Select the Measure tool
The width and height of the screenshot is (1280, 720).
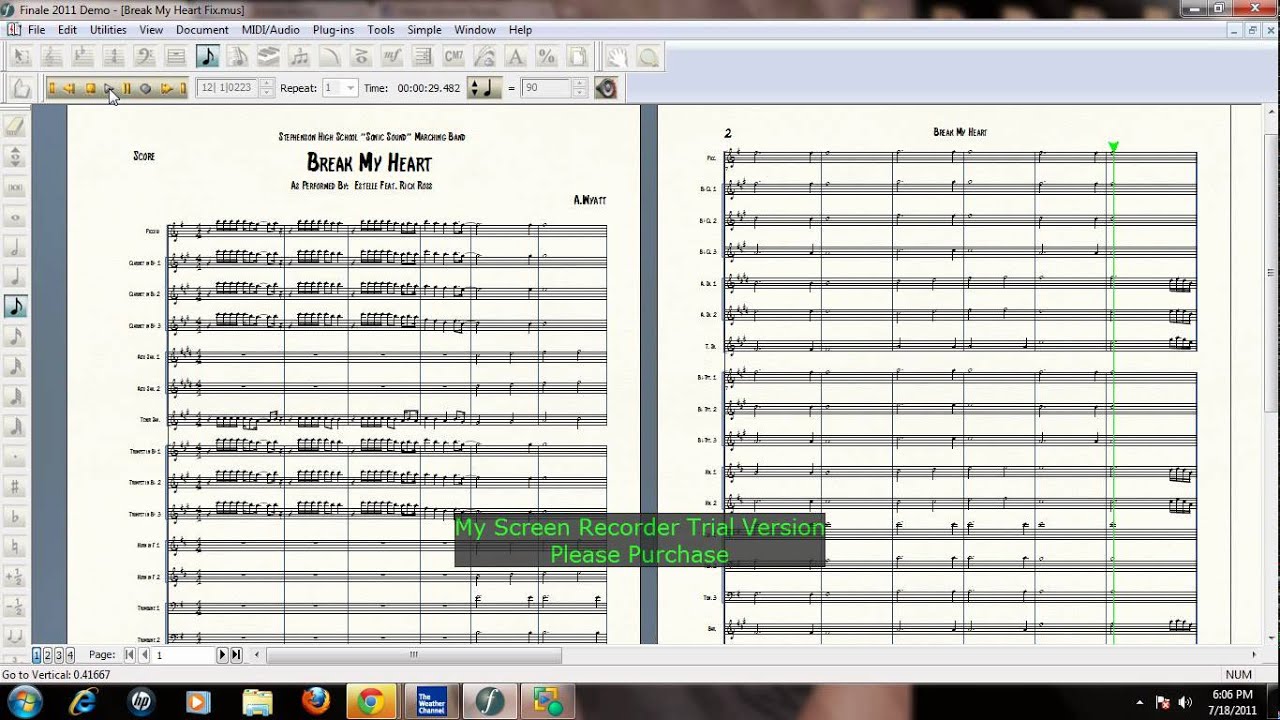[x=175, y=56]
